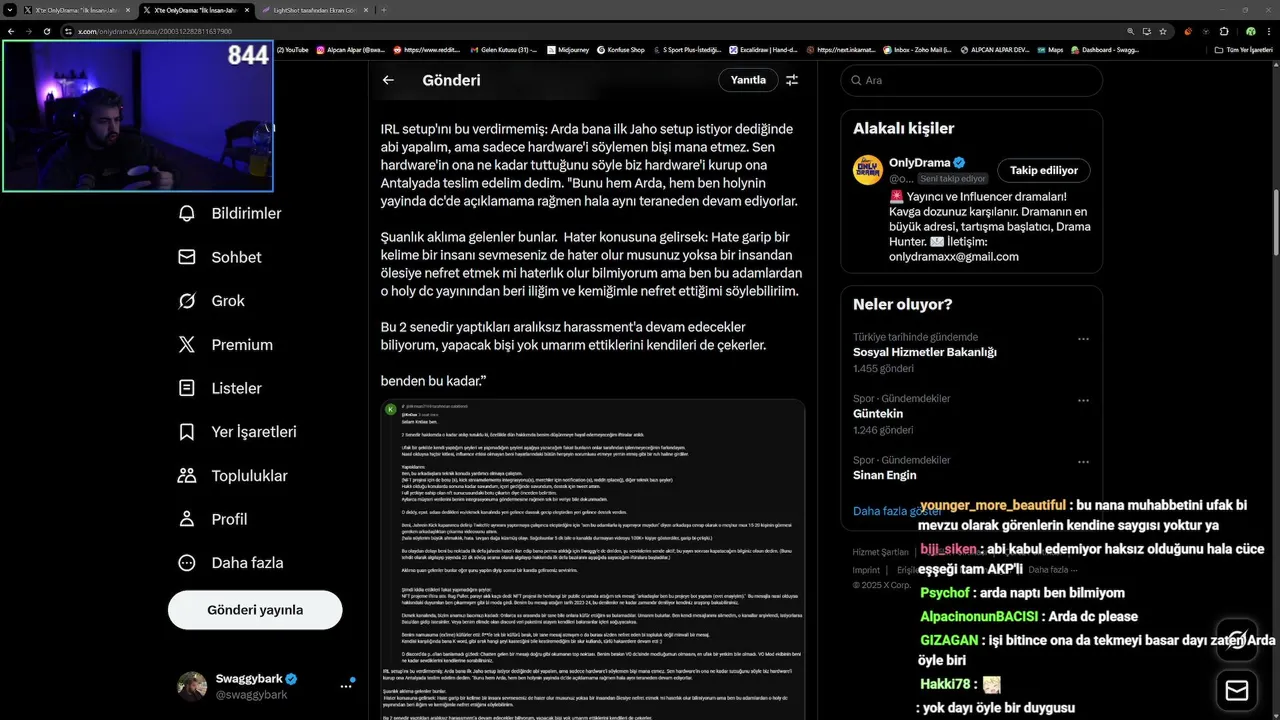Image resolution: width=1280 pixels, height=720 pixels.
Task: Open Gelen Kutusu (31) bookmark
Action: pos(503,50)
